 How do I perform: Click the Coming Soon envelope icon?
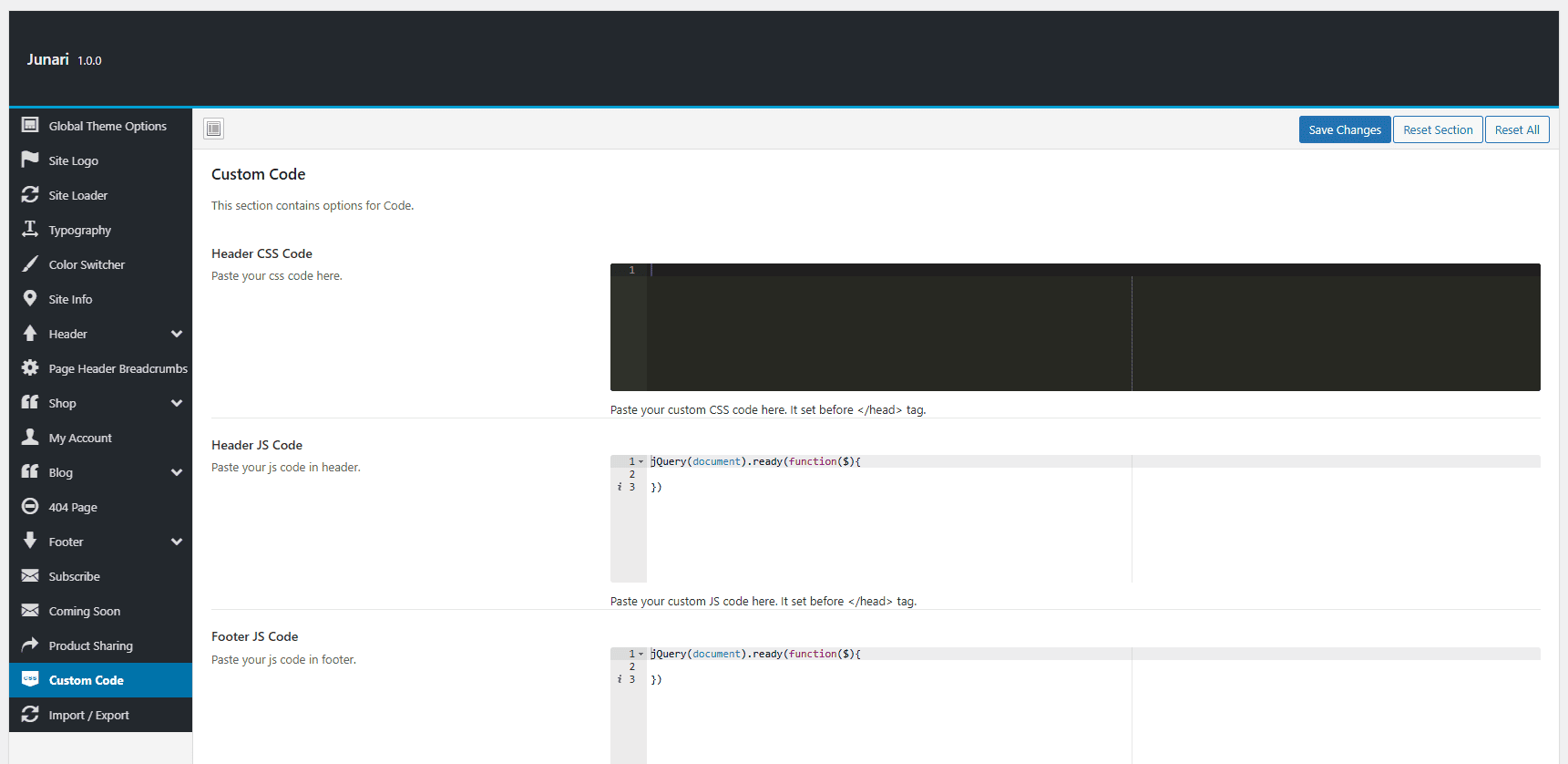coord(30,610)
